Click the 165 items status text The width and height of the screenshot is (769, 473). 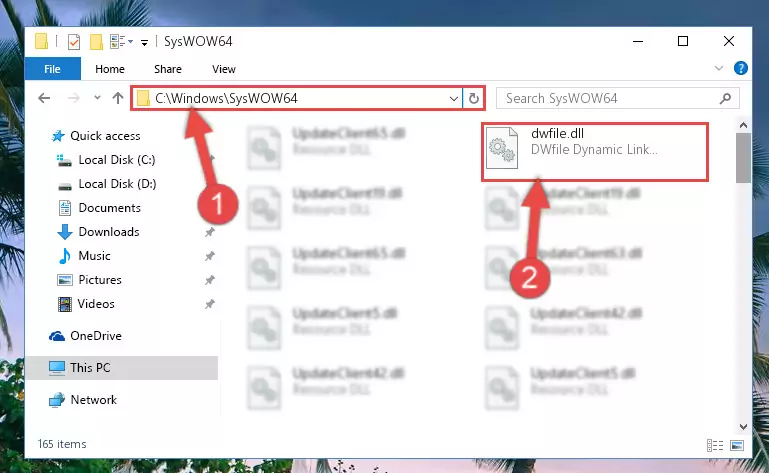click(62, 444)
